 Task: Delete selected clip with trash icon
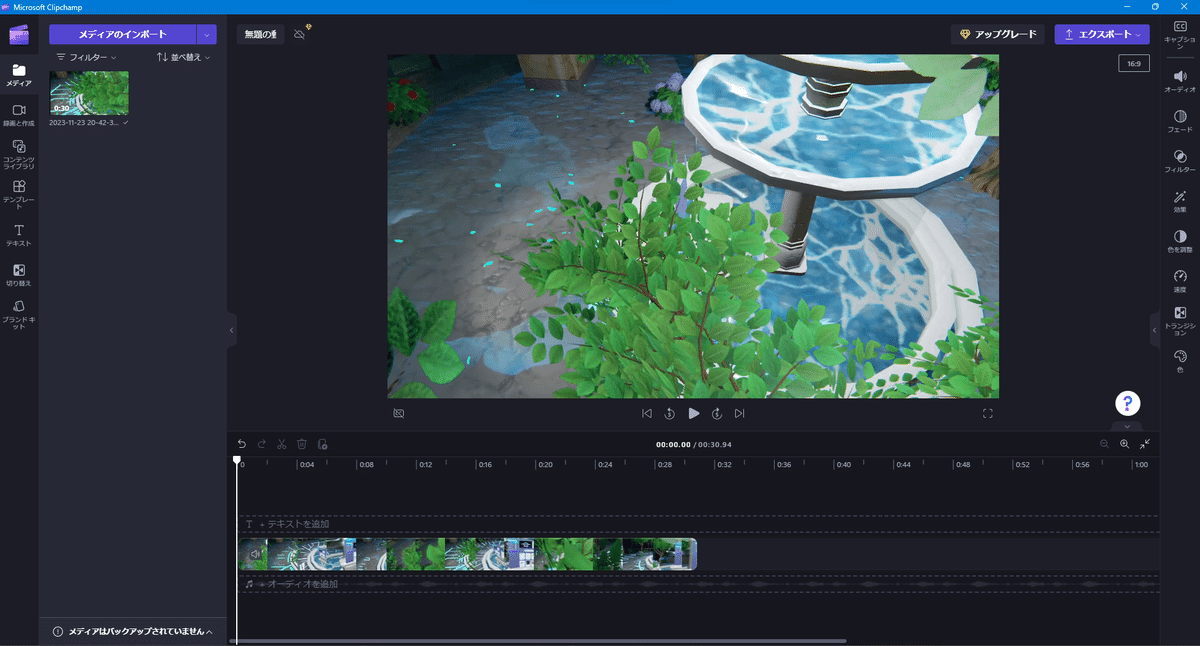click(302, 444)
